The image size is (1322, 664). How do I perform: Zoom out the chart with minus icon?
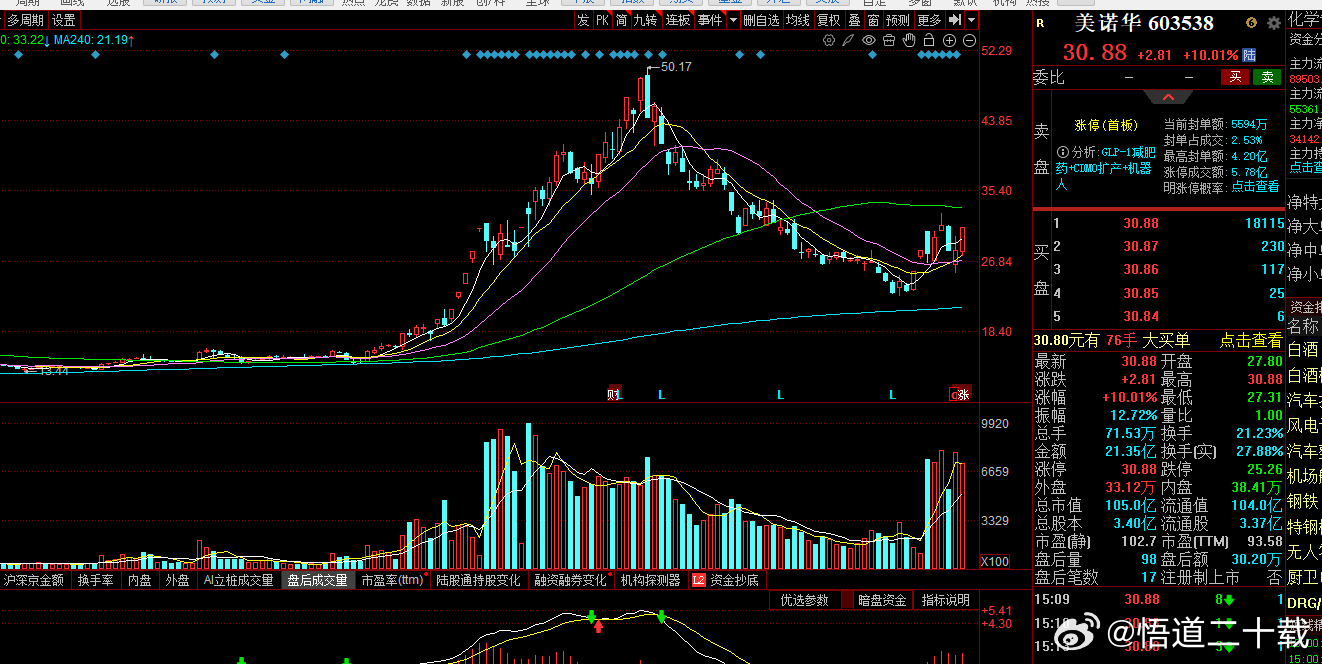tap(969, 40)
